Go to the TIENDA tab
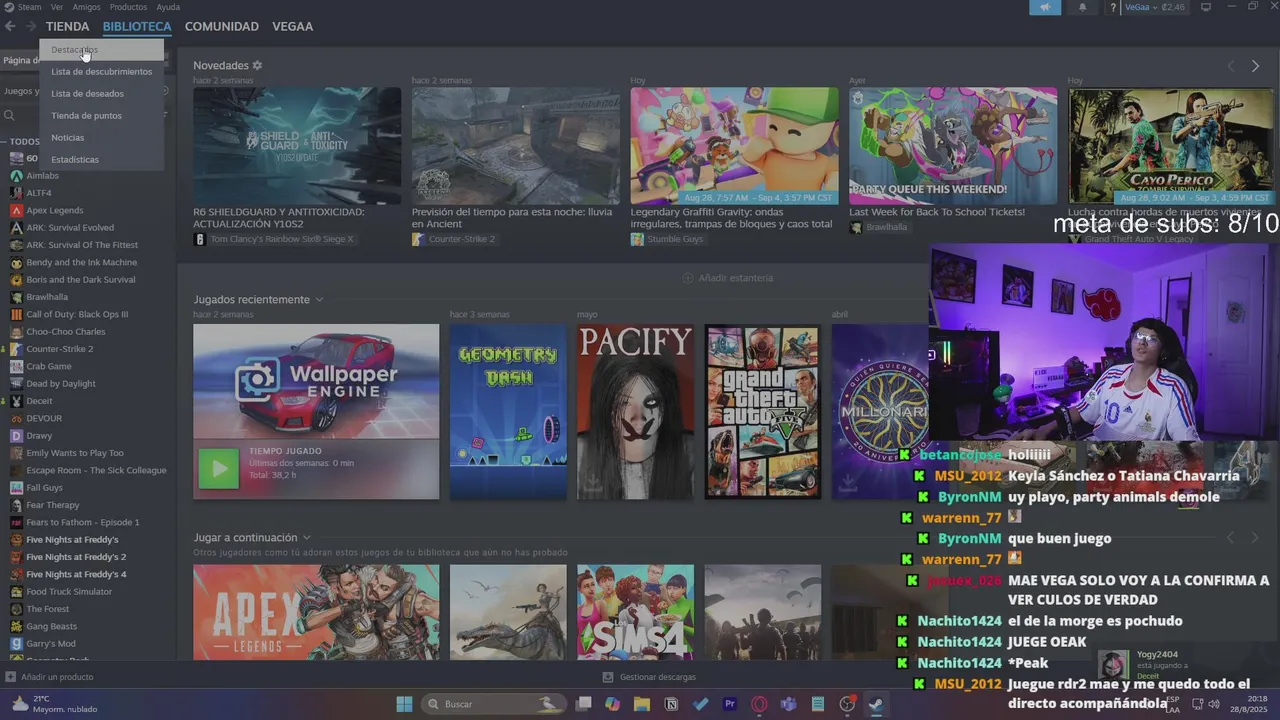The width and height of the screenshot is (1280, 720). point(67,26)
